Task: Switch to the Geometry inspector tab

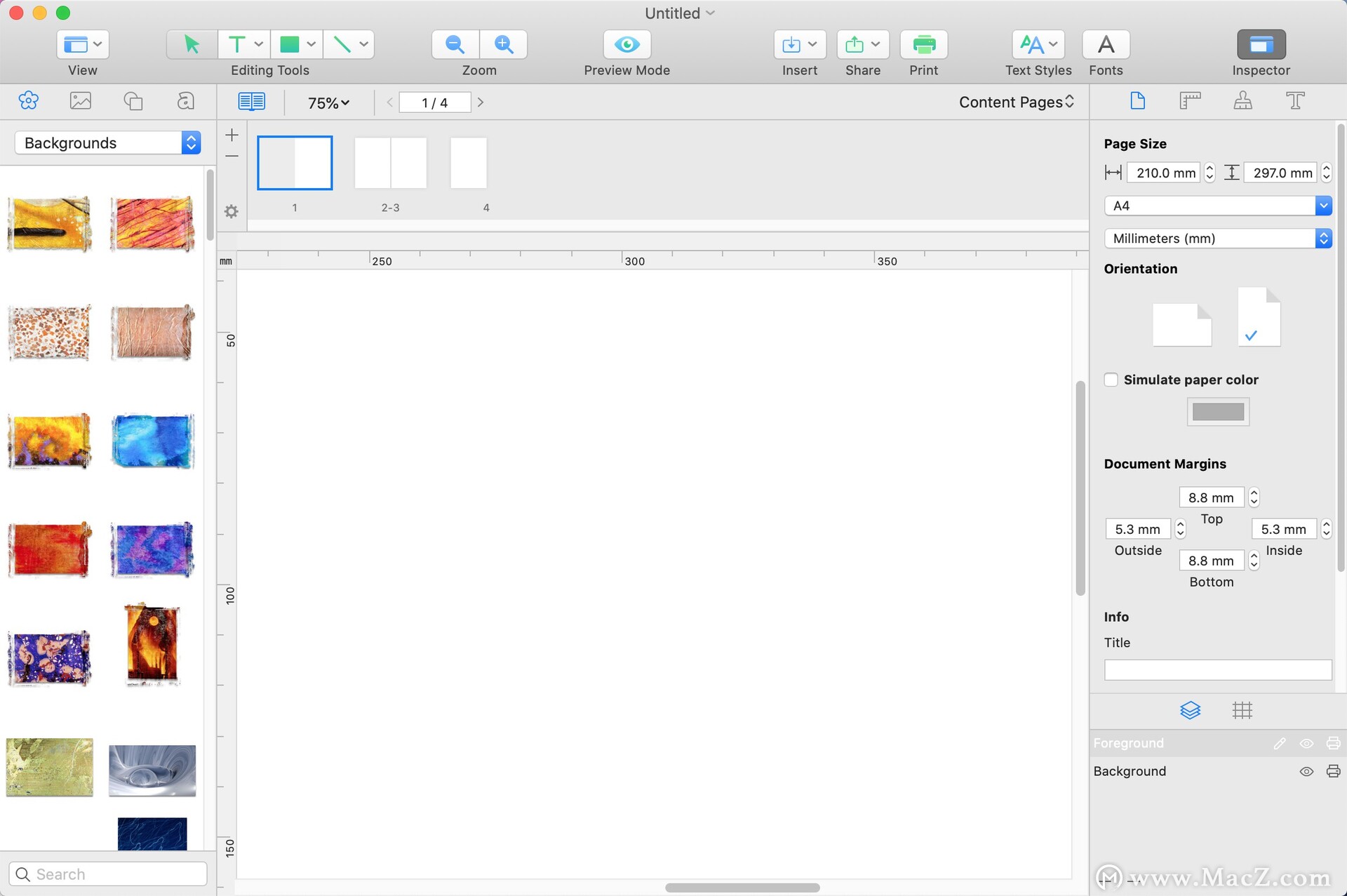Action: click(1190, 101)
